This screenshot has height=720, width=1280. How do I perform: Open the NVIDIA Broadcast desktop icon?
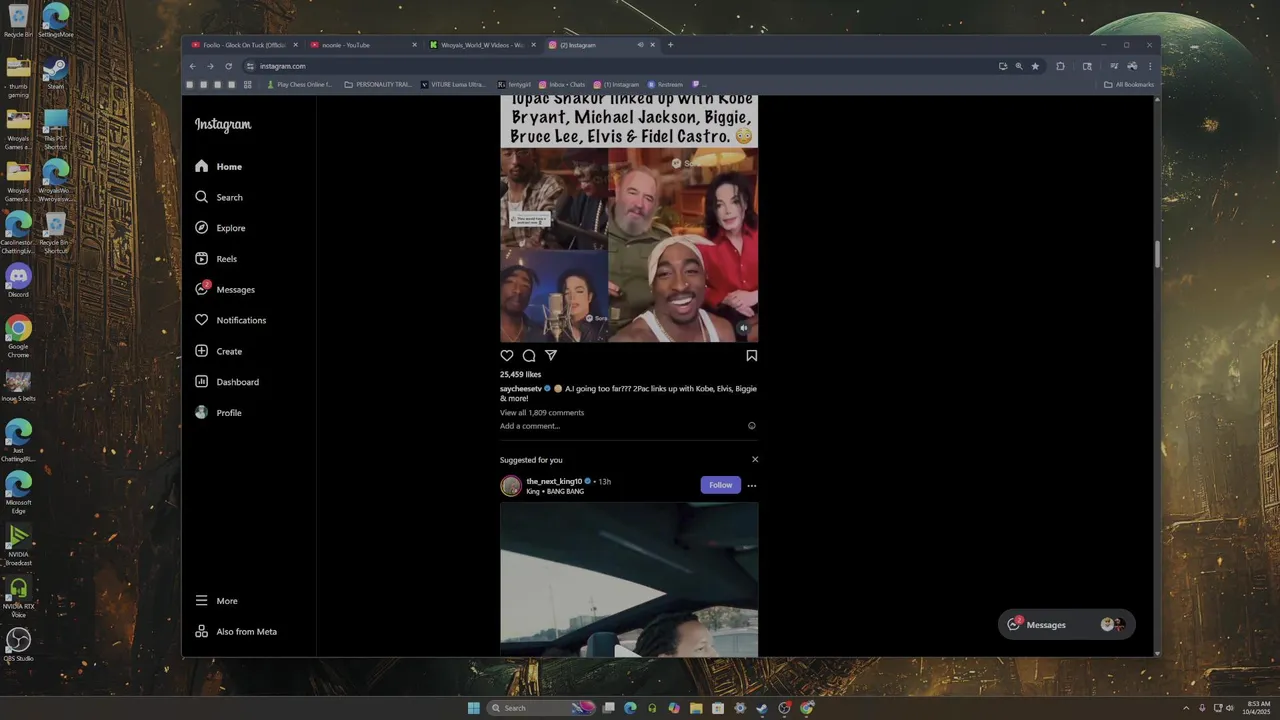tap(18, 544)
